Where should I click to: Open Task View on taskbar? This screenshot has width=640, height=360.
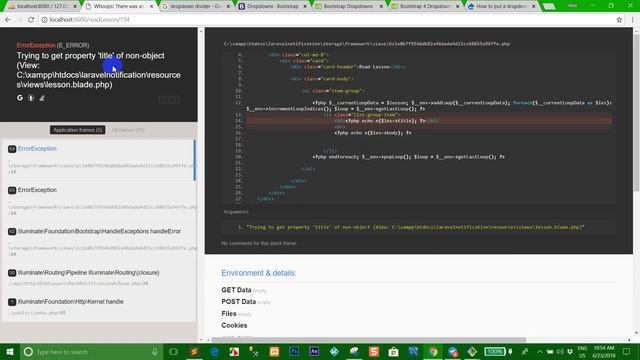pos(173,351)
